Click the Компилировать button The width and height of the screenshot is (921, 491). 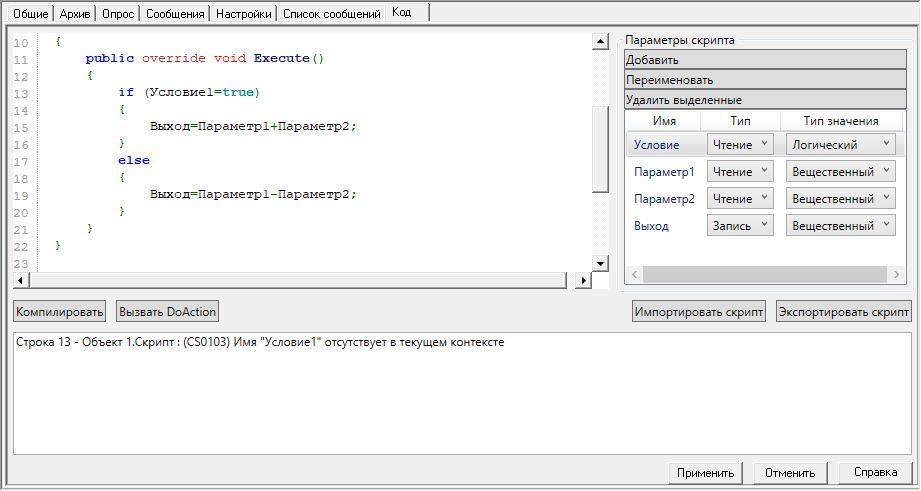pyautogui.click(x=59, y=312)
